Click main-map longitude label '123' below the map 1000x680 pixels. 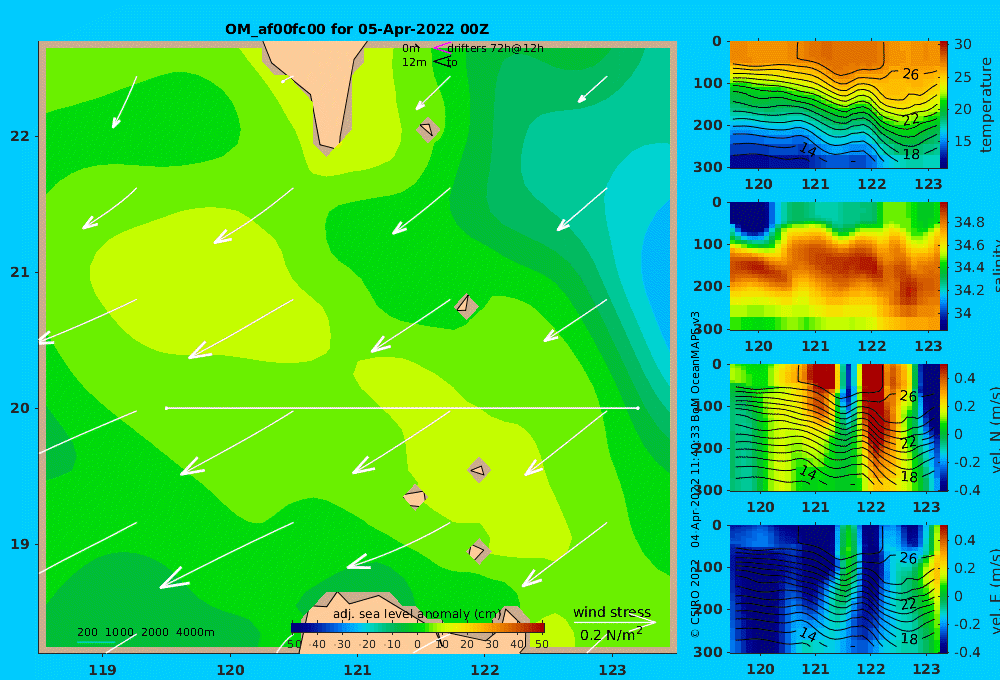[x=613, y=670]
